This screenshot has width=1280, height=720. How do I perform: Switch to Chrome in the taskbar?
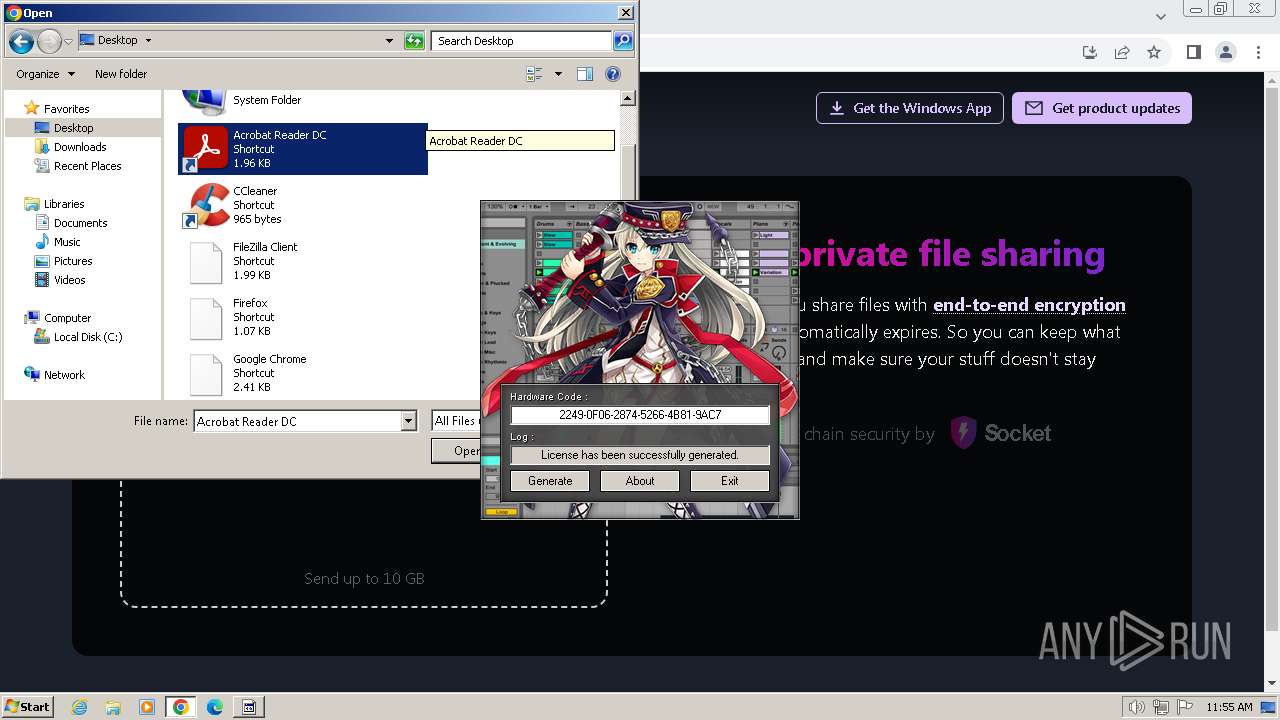(181, 707)
